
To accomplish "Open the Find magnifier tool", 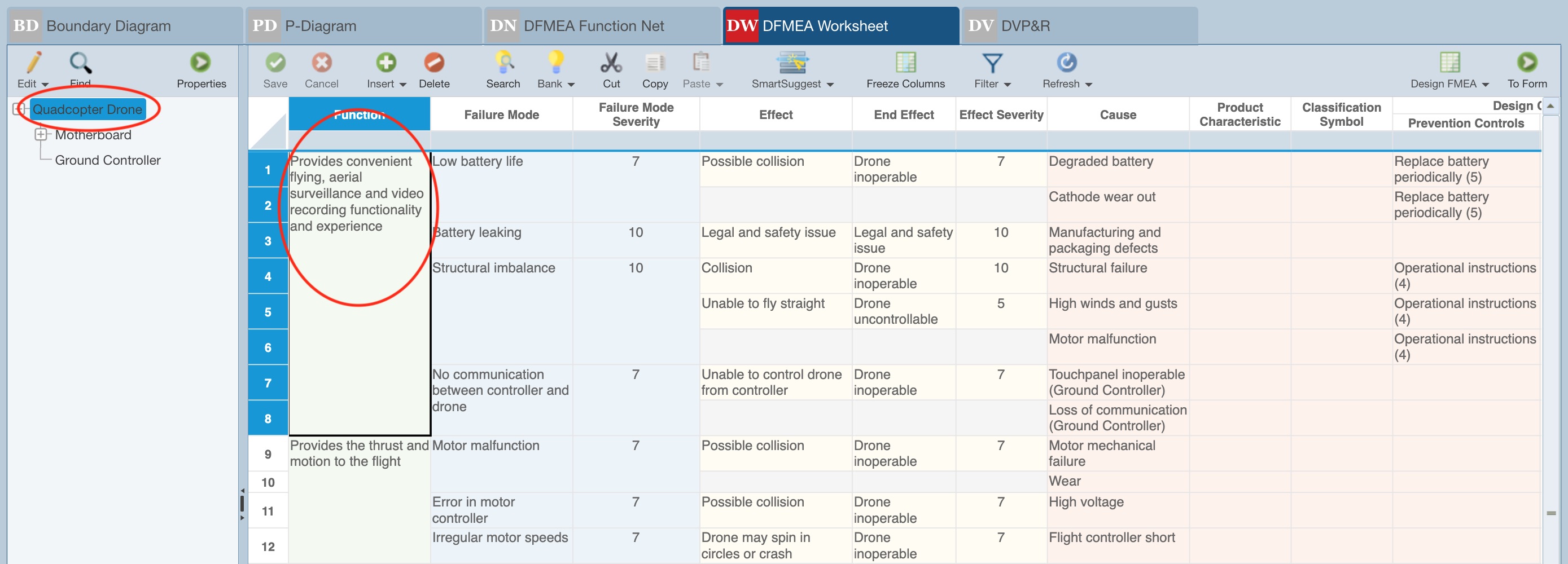I will point(80,63).
